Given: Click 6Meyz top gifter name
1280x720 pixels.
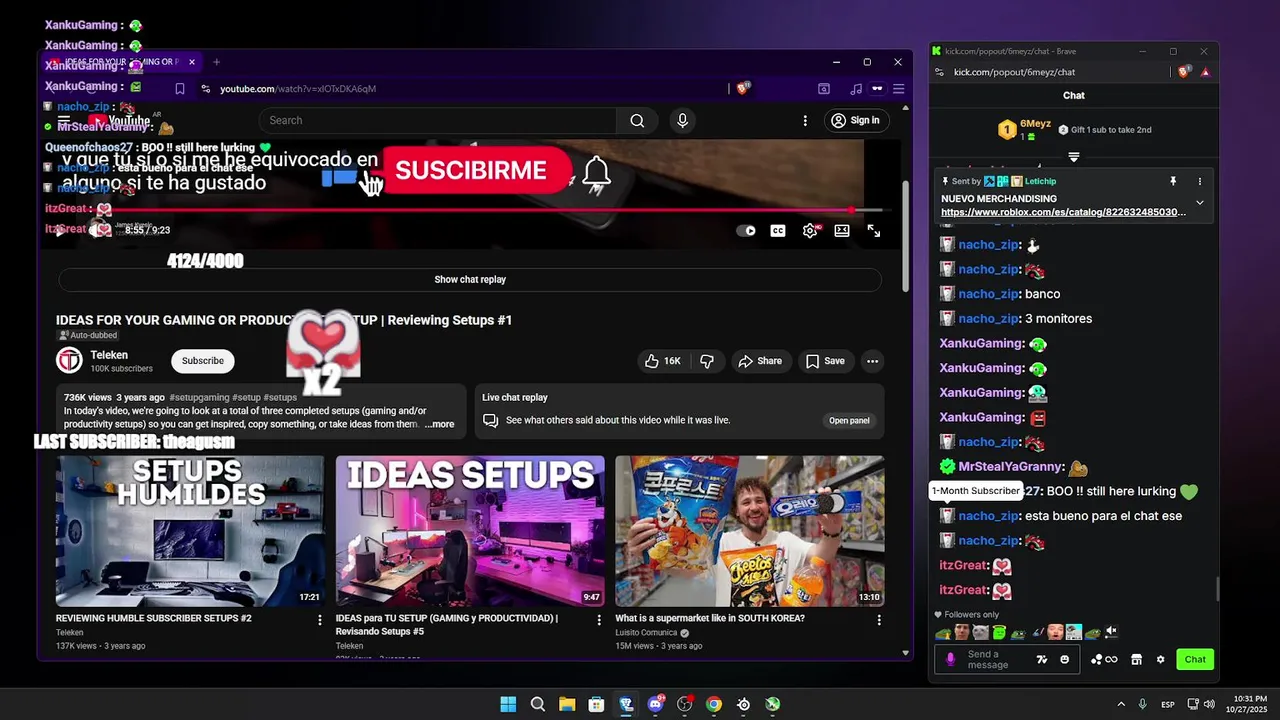Looking at the screenshot, I should click(1035, 124).
